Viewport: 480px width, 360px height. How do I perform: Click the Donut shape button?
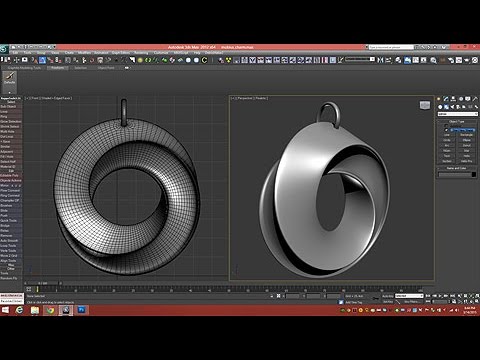[x=467, y=145]
